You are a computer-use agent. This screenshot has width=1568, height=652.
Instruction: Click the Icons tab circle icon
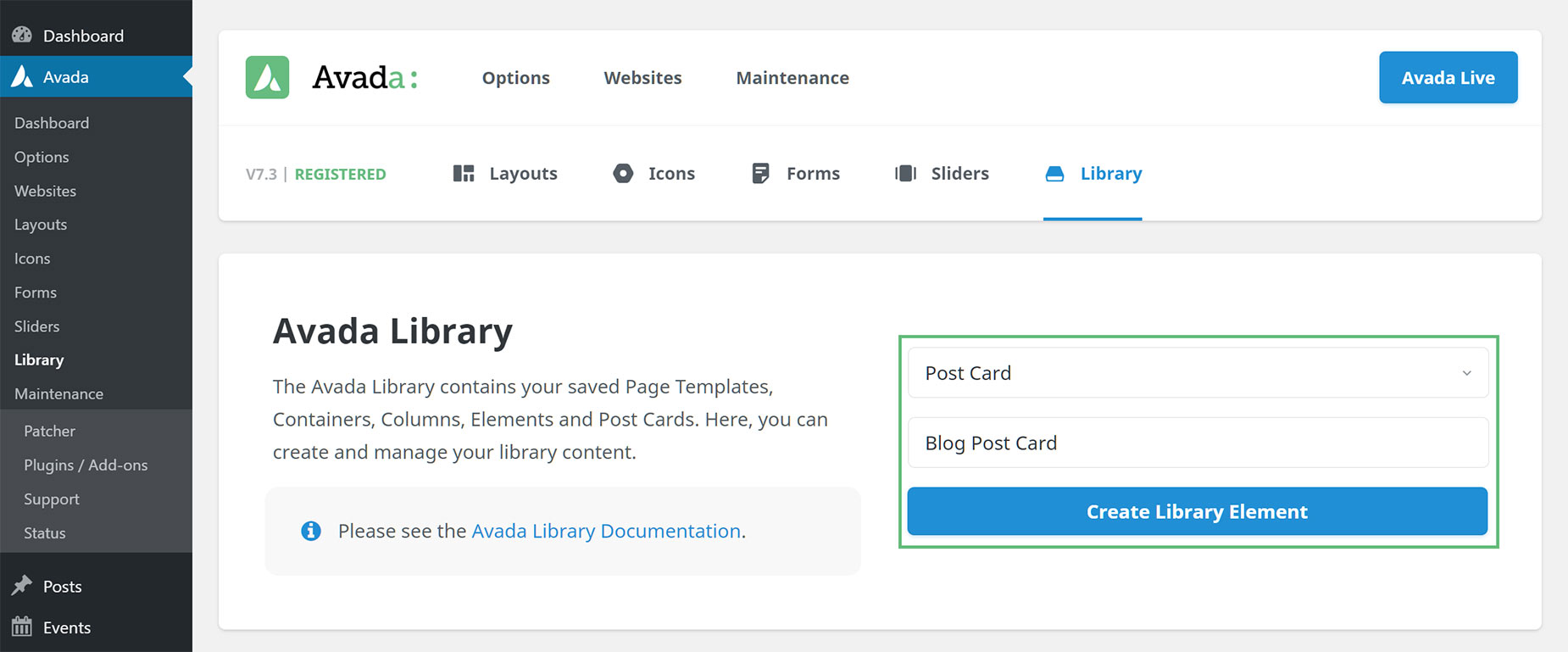(x=623, y=173)
